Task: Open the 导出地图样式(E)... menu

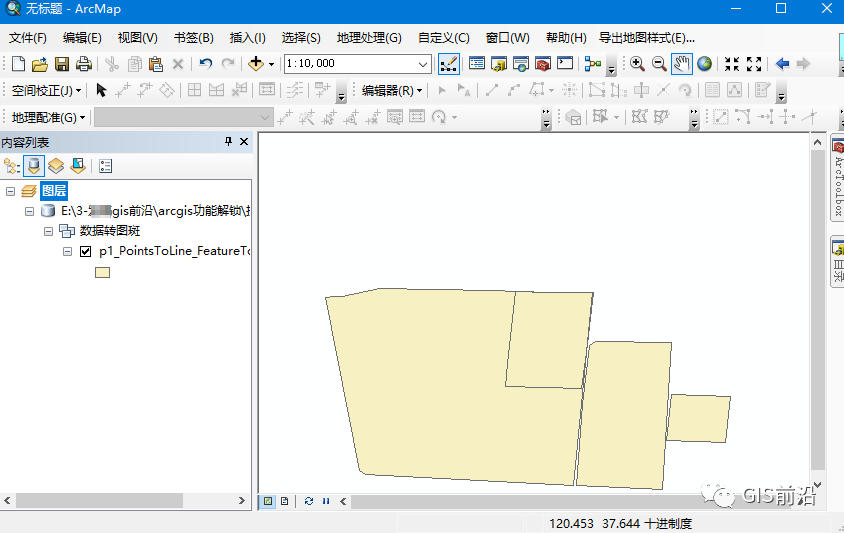Action: point(647,38)
